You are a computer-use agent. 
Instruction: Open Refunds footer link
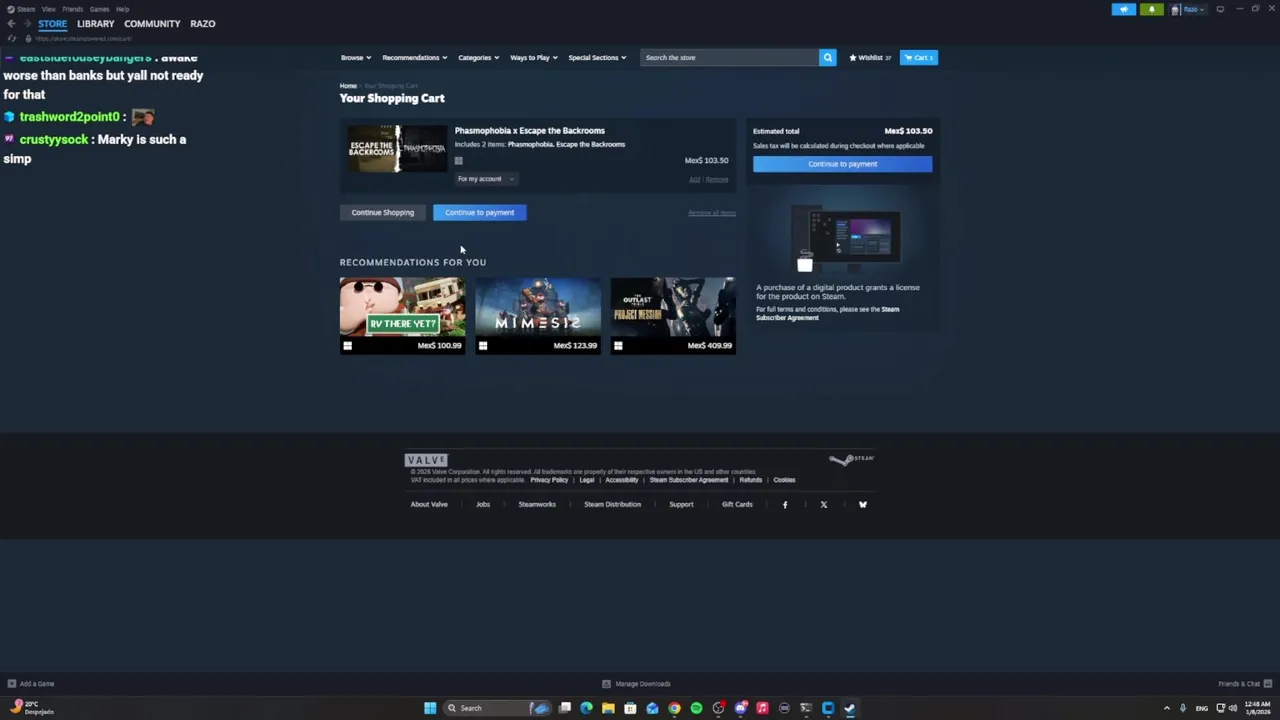point(750,480)
